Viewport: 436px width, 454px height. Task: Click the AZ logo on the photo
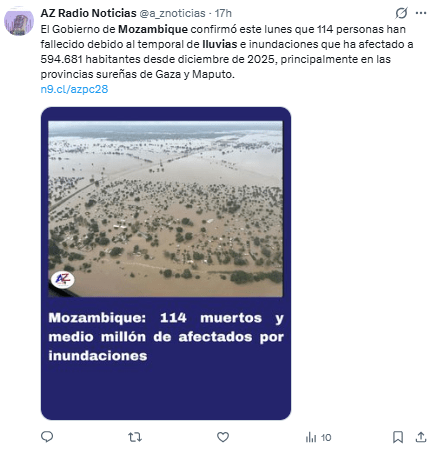pos(63,279)
